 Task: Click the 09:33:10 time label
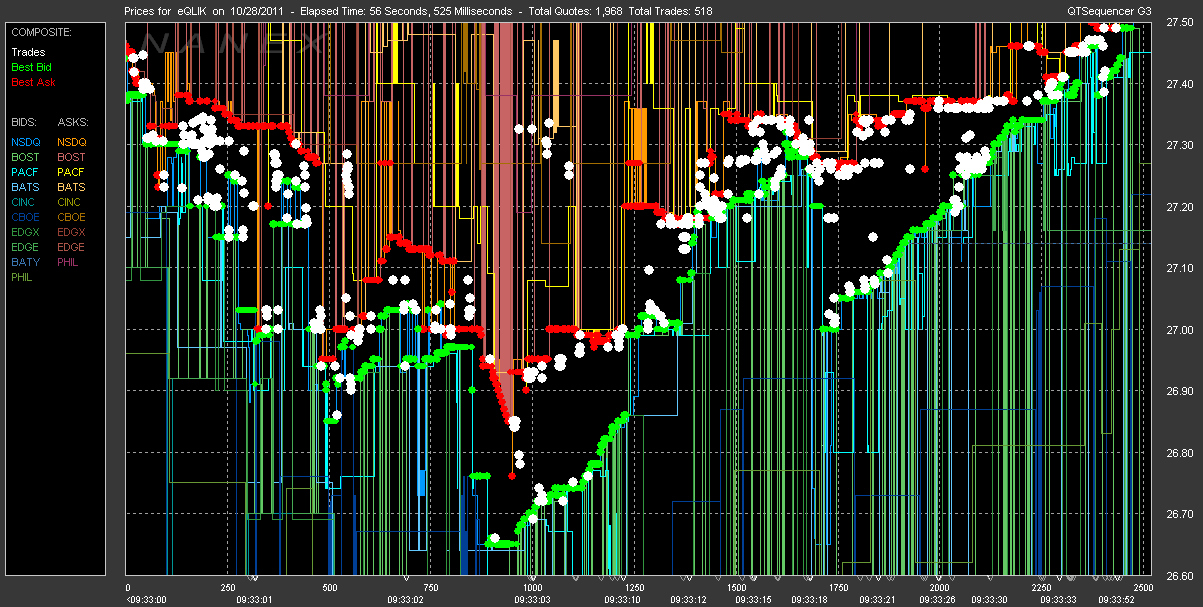625,598
